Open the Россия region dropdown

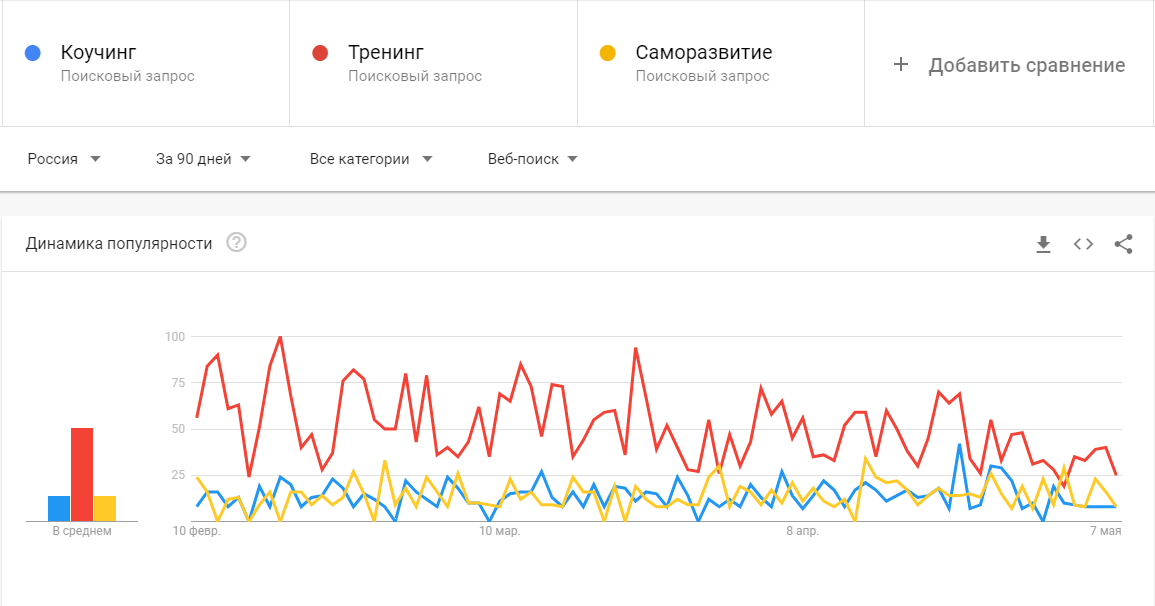63,159
